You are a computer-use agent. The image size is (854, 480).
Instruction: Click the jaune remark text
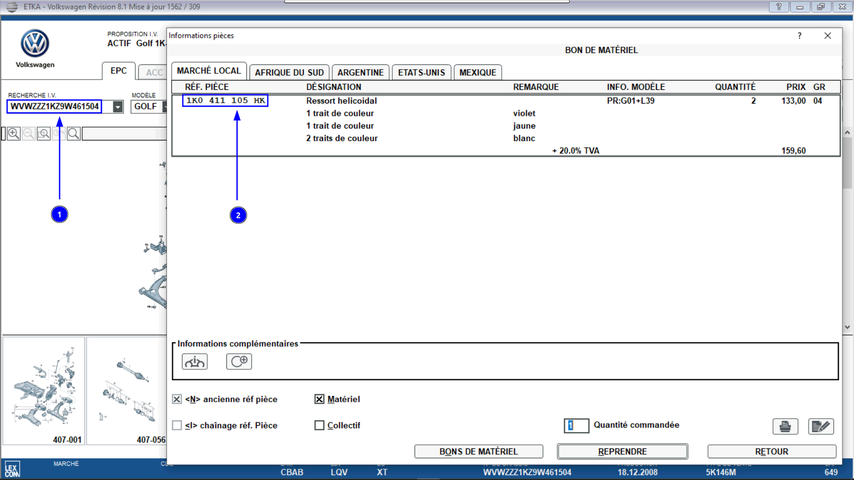pyautogui.click(x=524, y=126)
